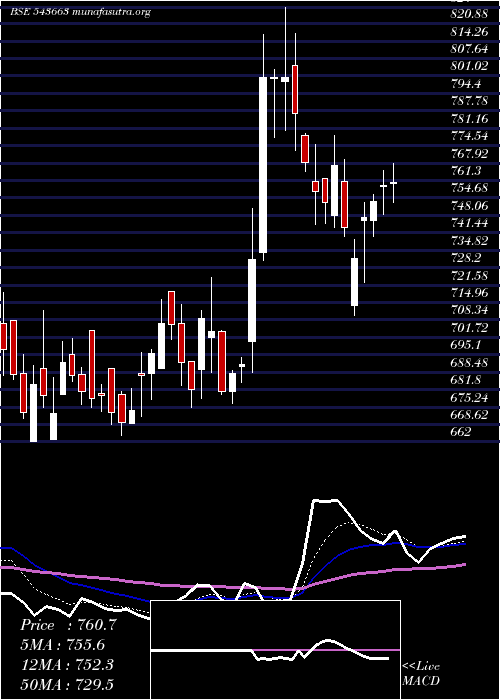Click the 748.06 axis label
Viewport: 500px width, 700px height.
(469, 206)
